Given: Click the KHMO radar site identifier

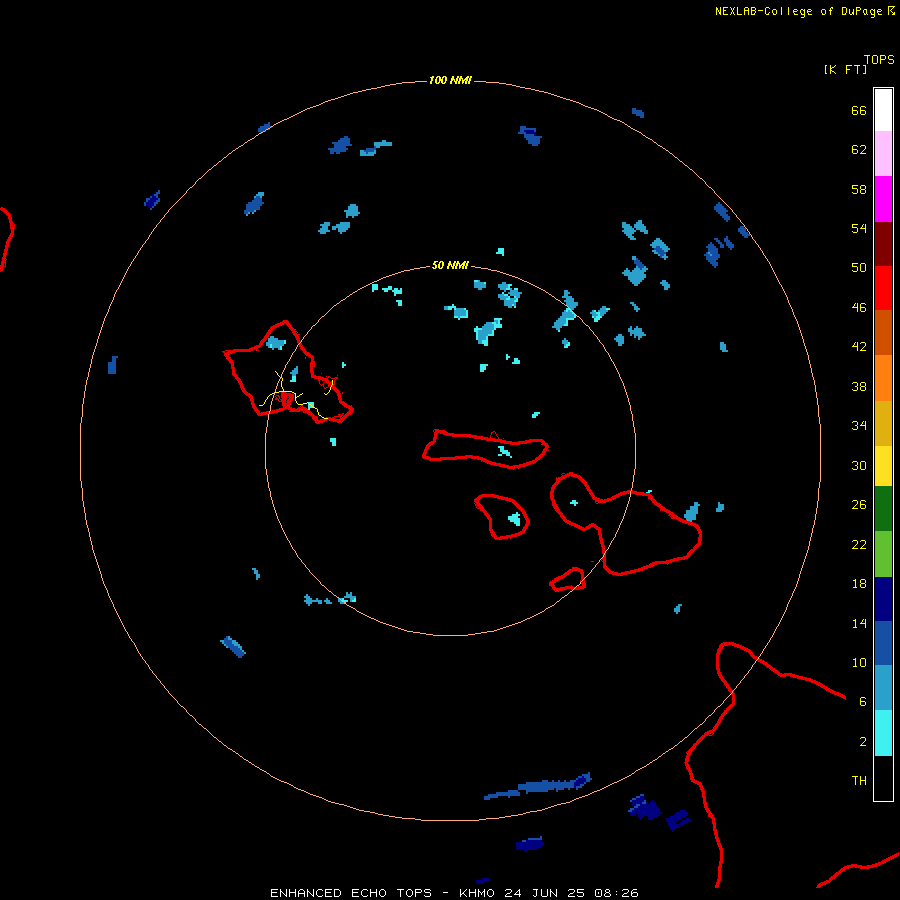Looking at the screenshot, I should point(476,893).
